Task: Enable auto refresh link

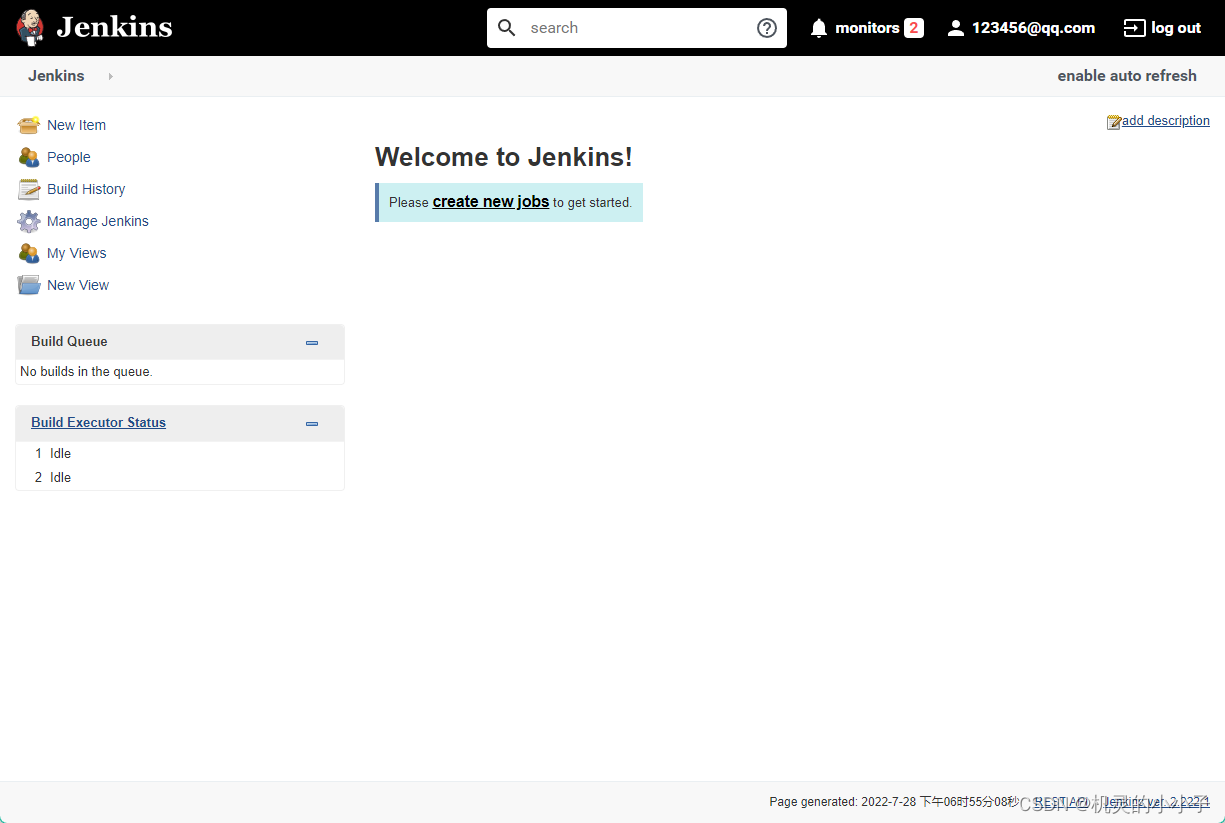Action: click(x=1127, y=76)
